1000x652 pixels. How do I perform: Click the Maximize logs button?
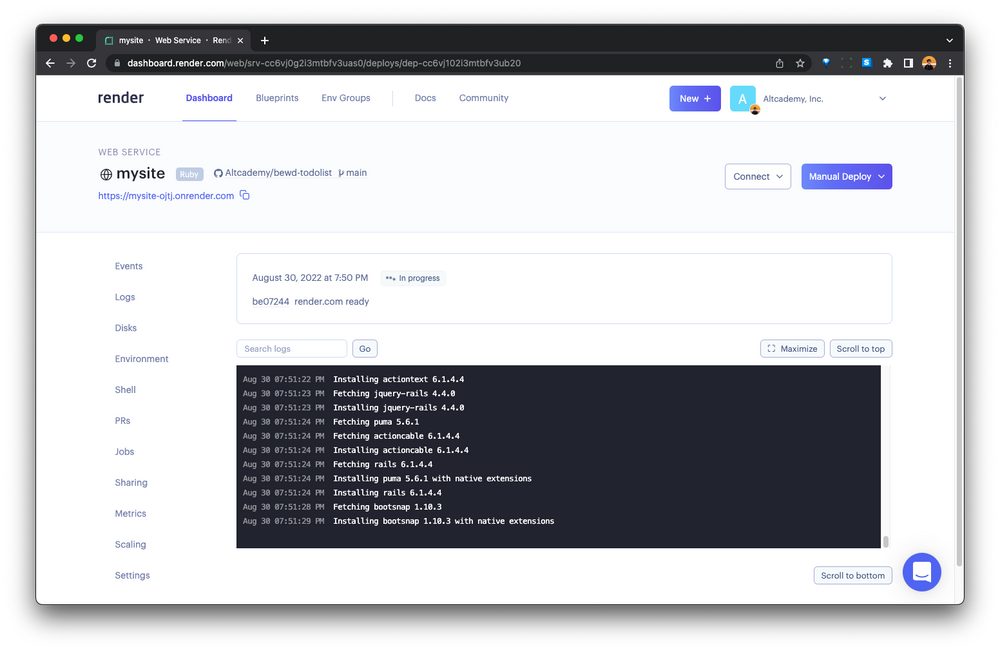point(792,349)
